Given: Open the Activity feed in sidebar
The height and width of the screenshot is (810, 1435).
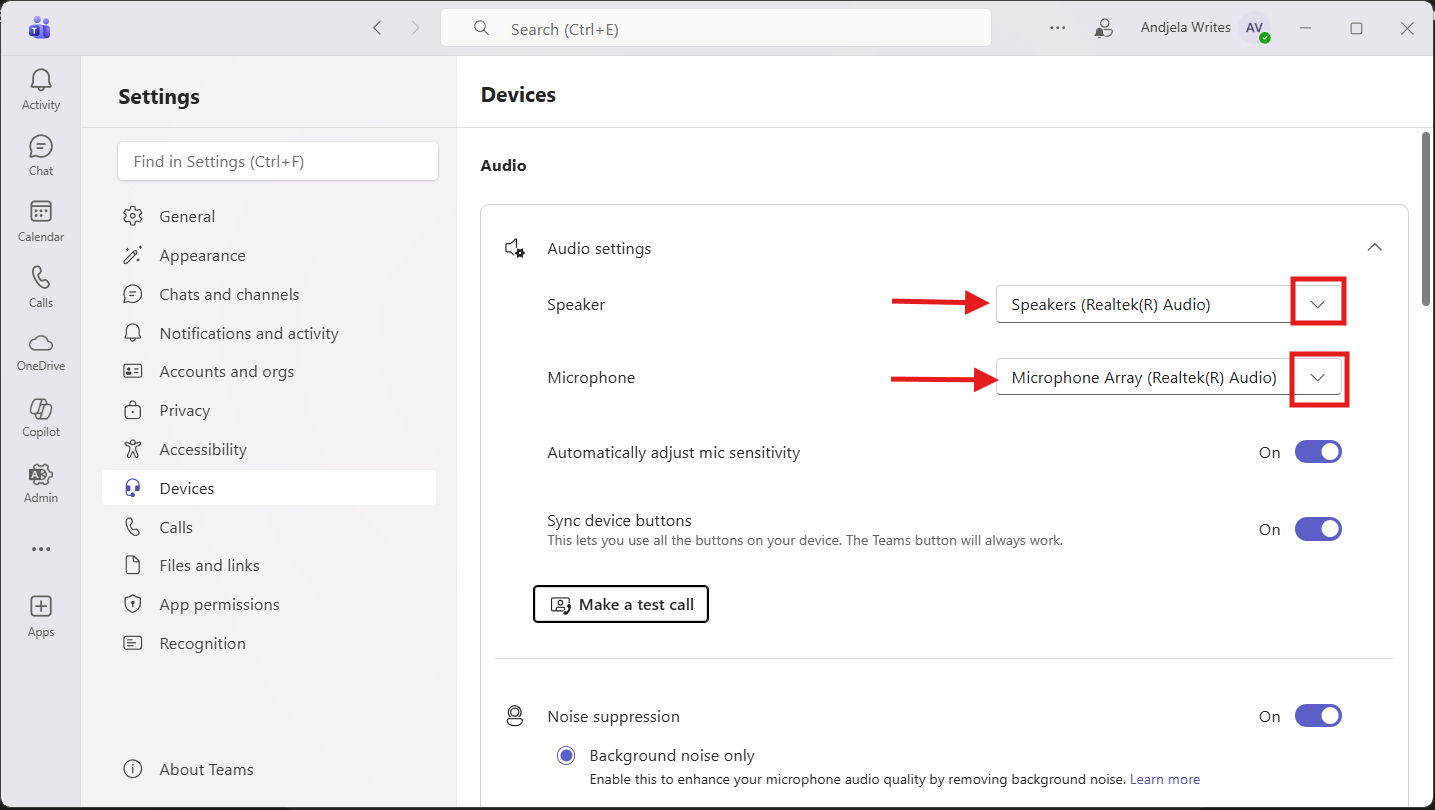Looking at the screenshot, I should (x=41, y=89).
